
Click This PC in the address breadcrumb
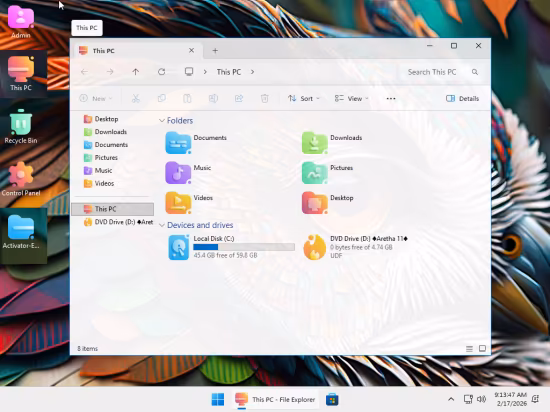click(229, 72)
